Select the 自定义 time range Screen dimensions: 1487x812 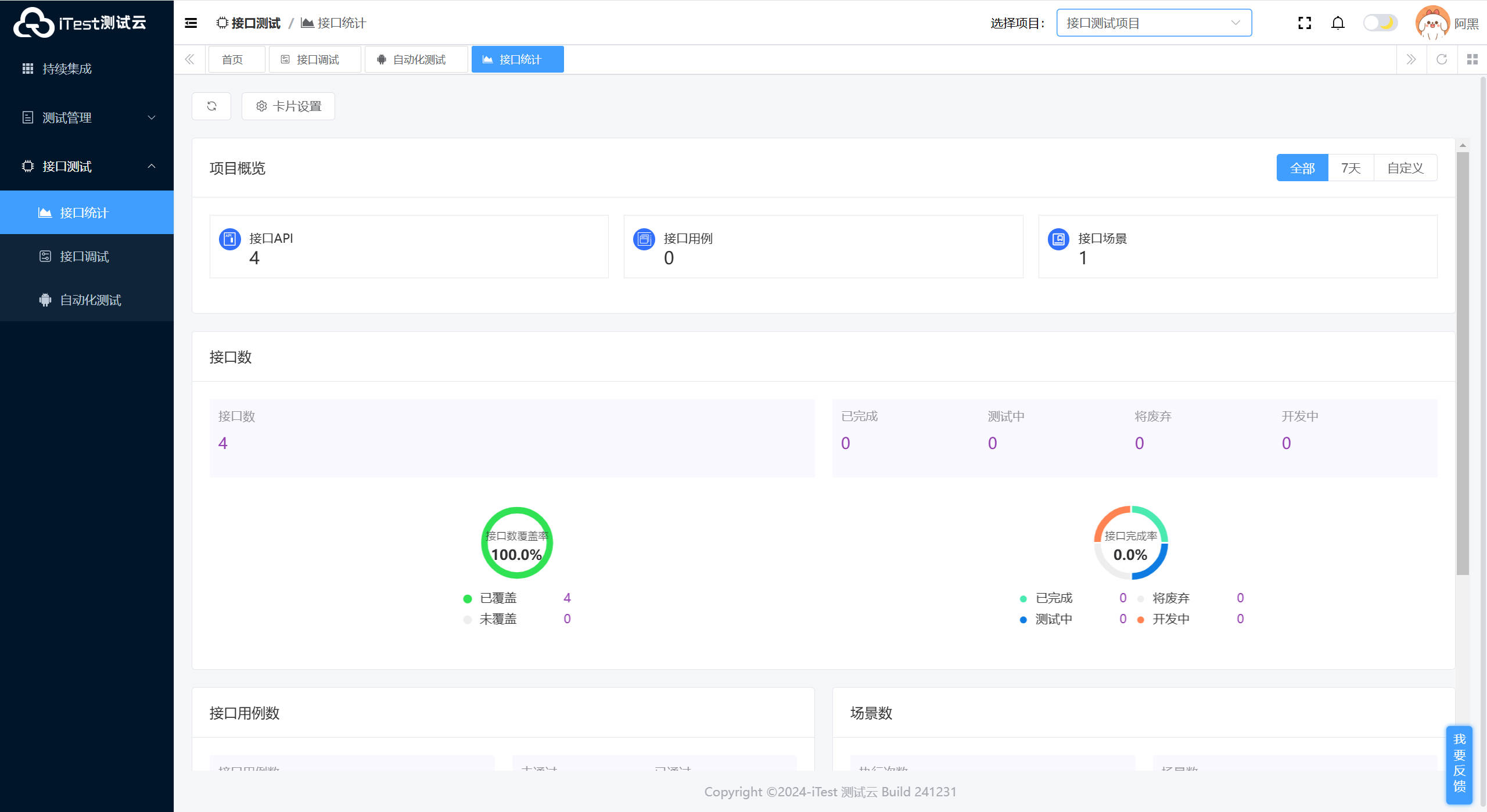click(x=1405, y=168)
